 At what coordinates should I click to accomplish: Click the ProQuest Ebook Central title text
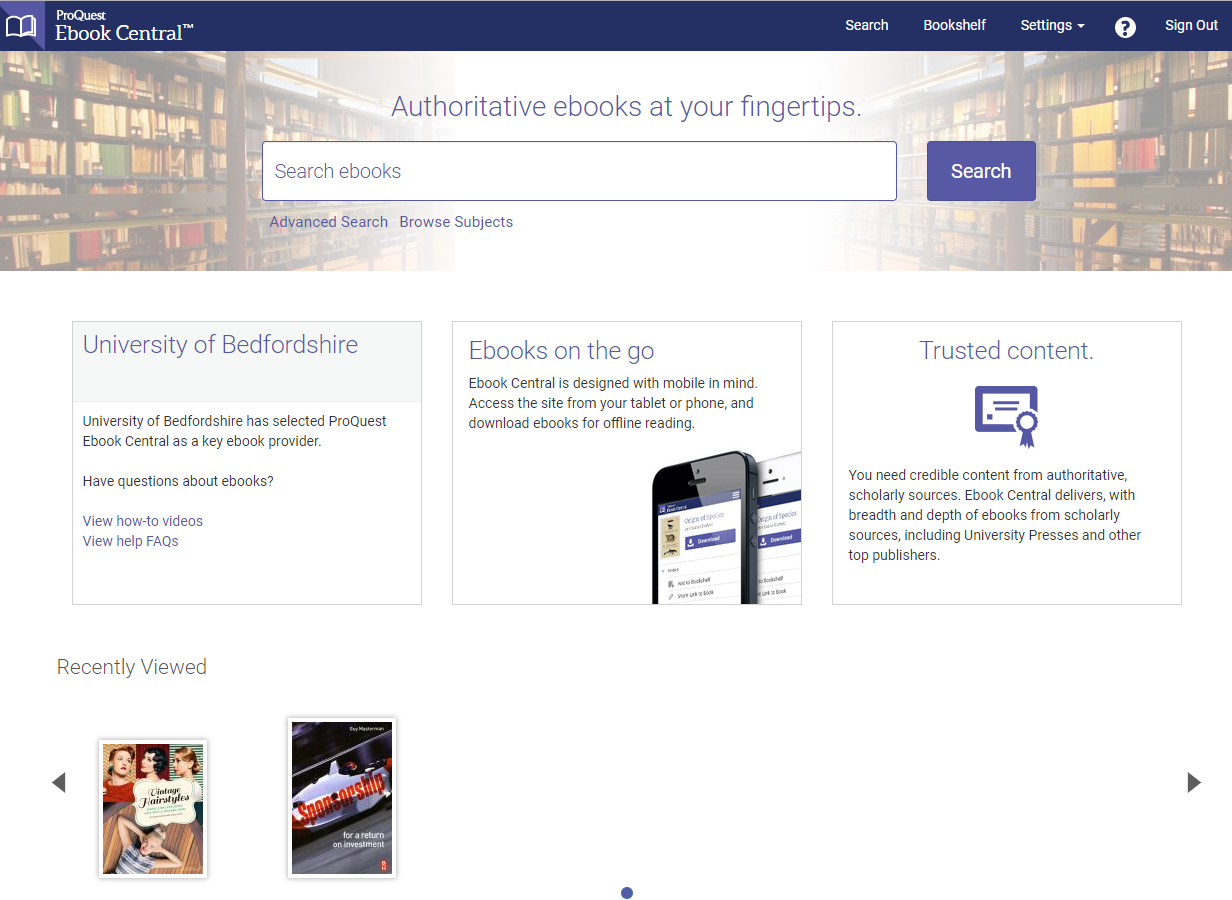point(124,27)
